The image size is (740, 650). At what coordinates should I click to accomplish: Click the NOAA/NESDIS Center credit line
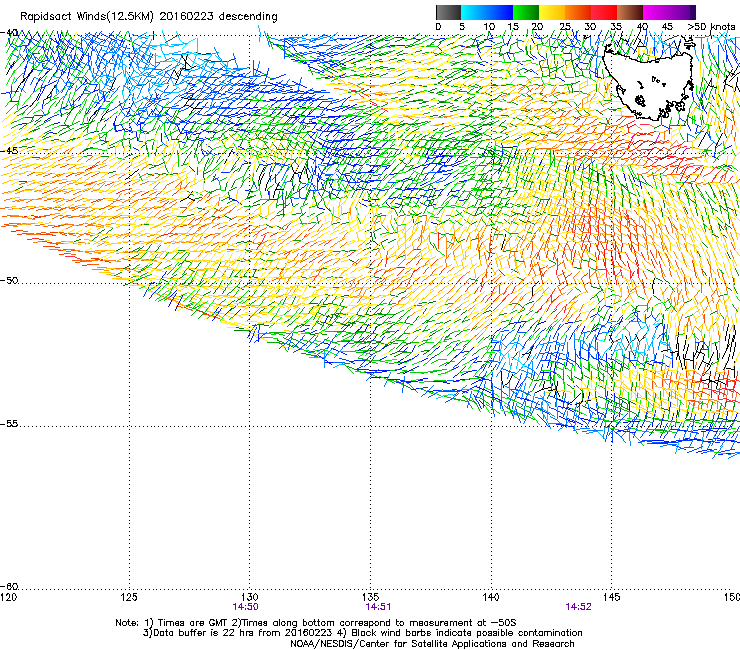click(432, 644)
